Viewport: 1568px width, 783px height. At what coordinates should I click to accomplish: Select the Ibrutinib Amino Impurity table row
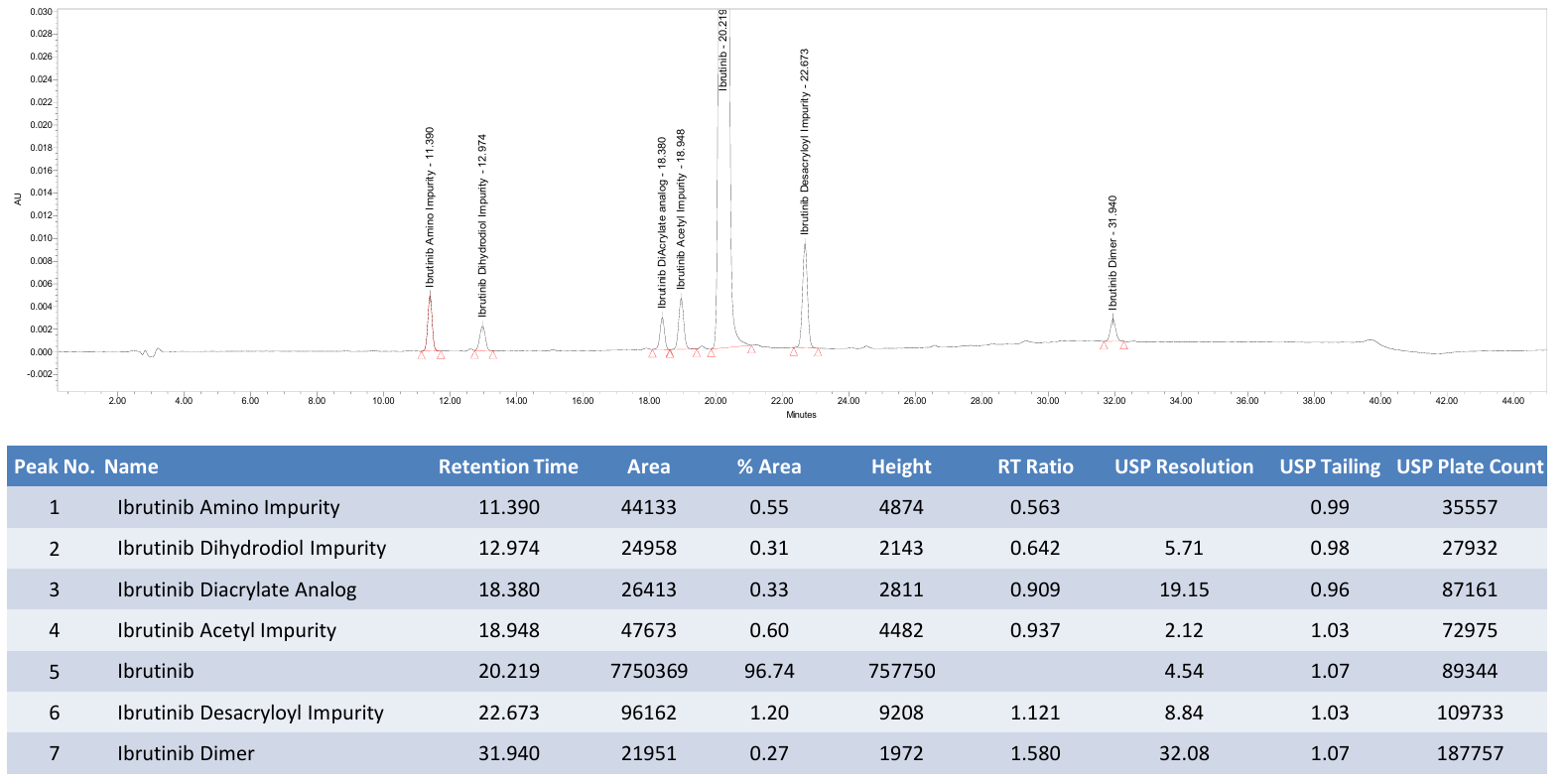pos(777,507)
